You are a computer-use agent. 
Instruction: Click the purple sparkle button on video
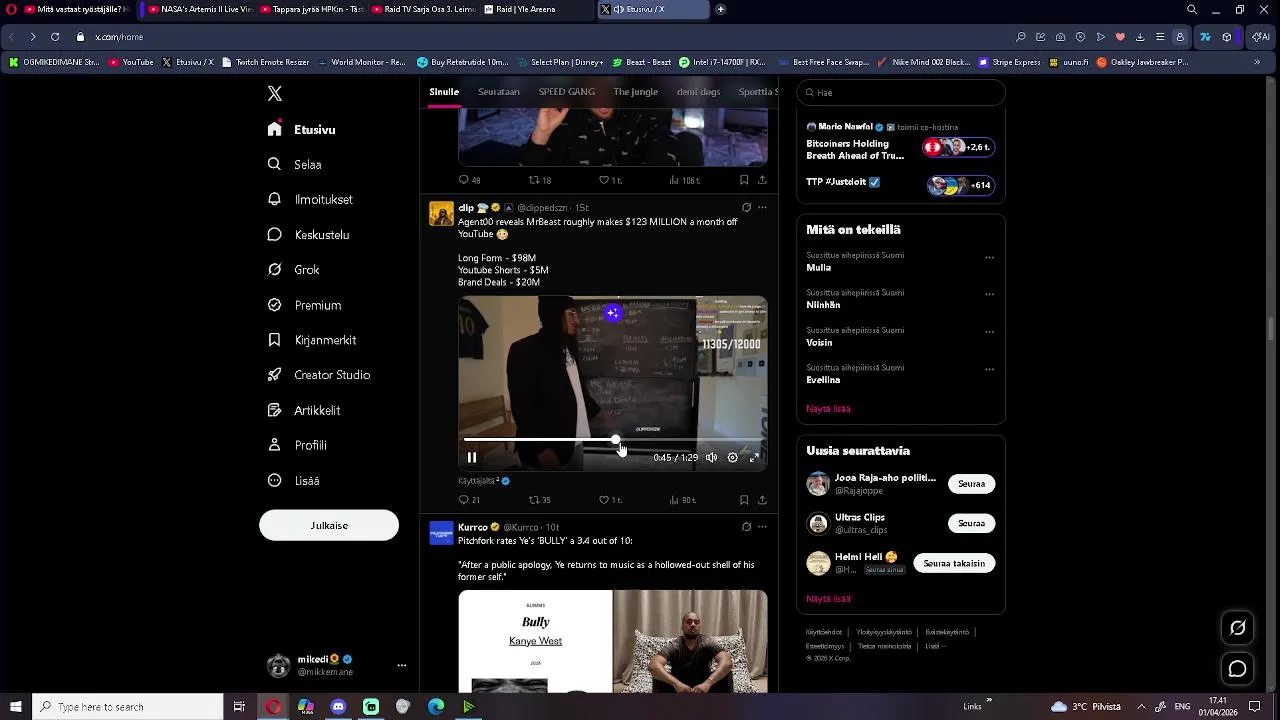tap(613, 313)
